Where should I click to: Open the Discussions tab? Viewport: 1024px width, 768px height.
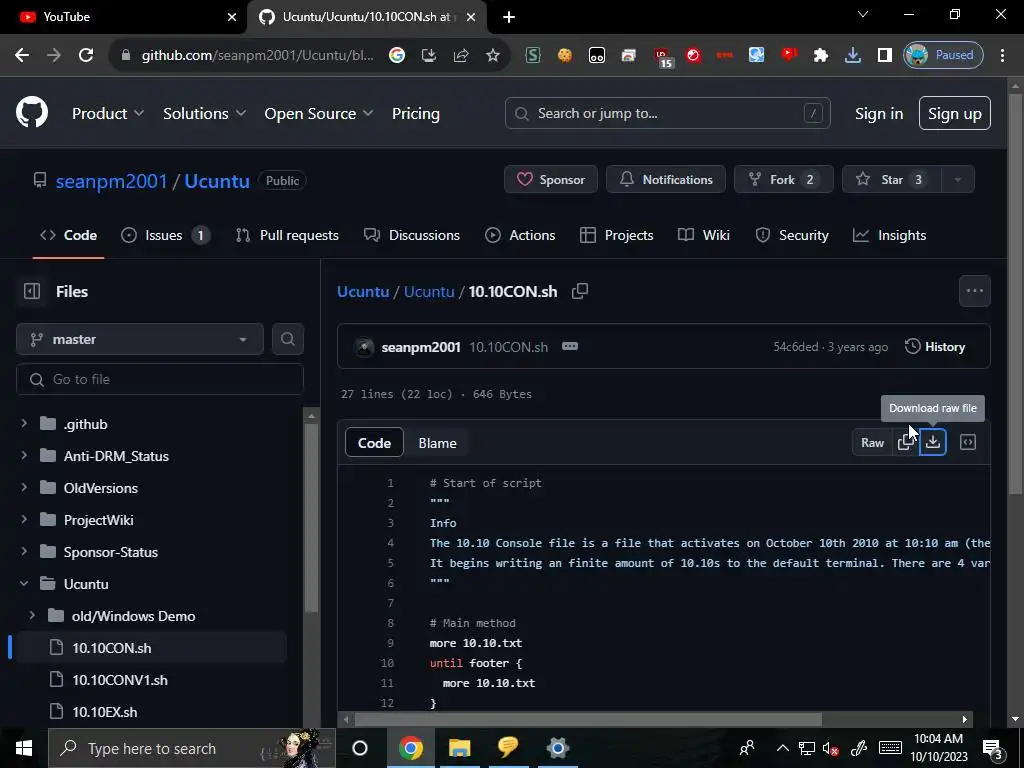[x=412, y=235]
